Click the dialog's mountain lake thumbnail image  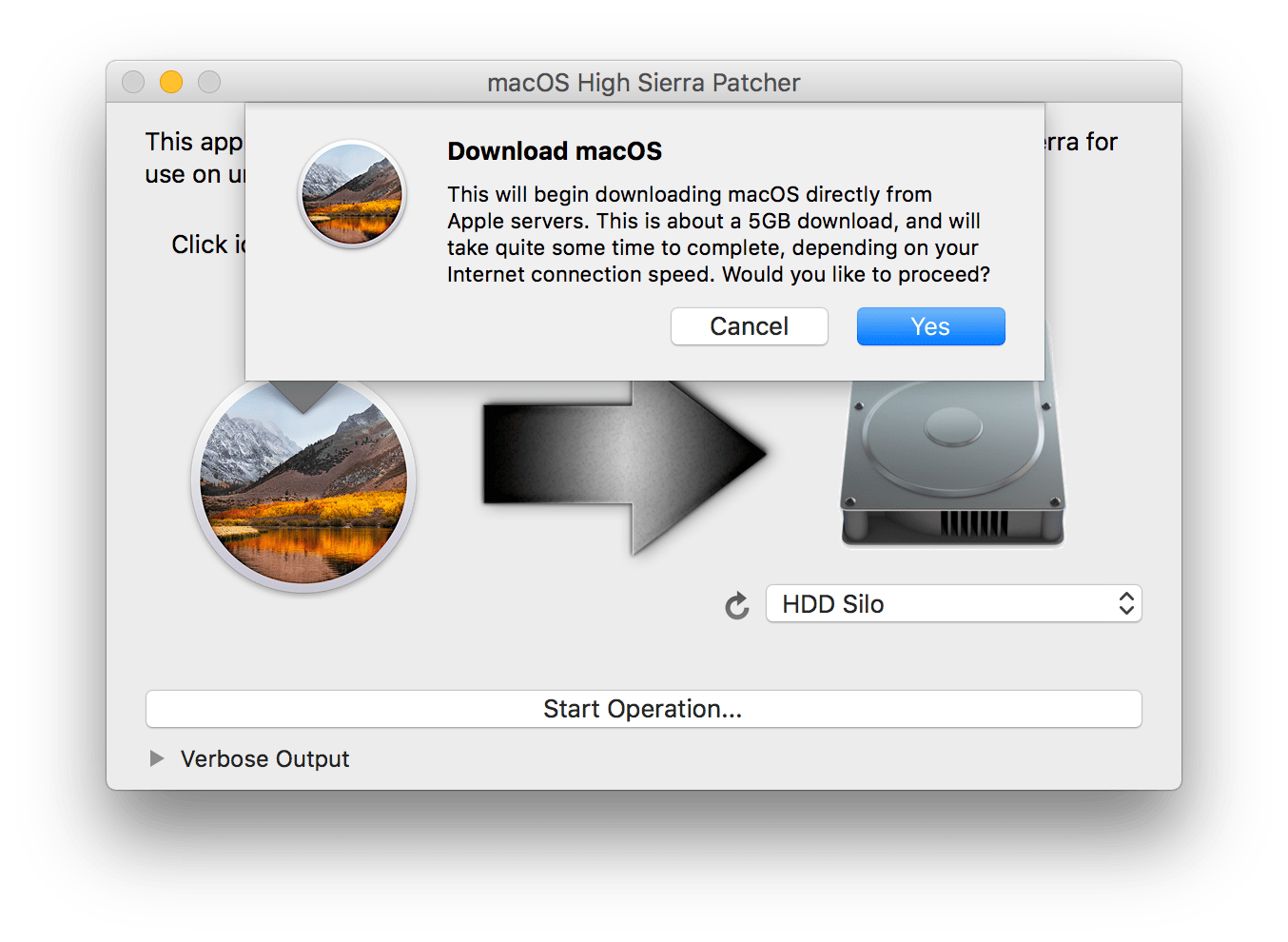click(x=351, y=194)
